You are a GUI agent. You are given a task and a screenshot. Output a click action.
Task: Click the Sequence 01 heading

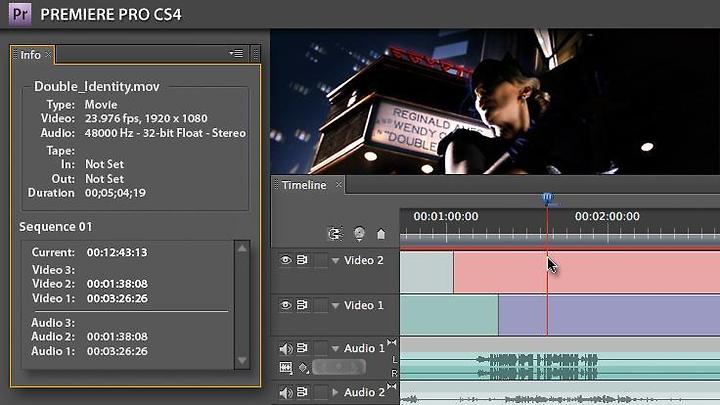pos(56,227)
